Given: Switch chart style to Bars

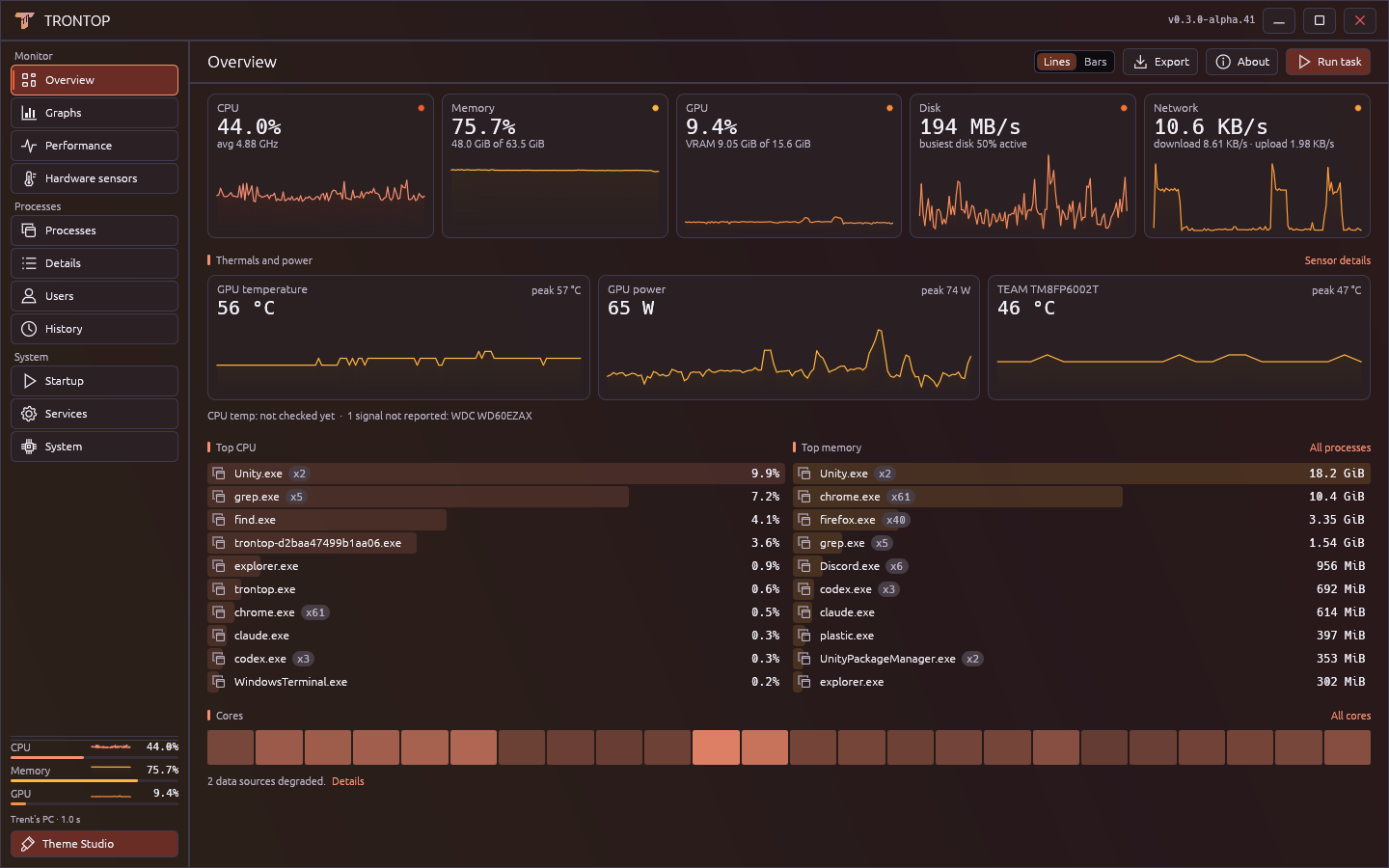Looking at the screenshot, I should click(1095, 62).
